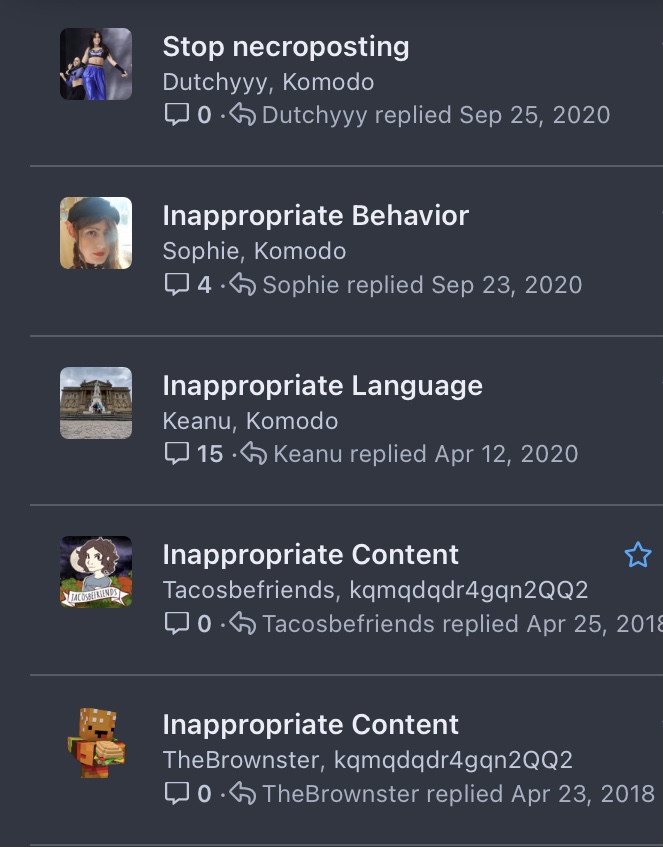Open Inappropriate Content thread by Tacosbefriends
The image size is (663, 847).
pyautogui.click(x=311, y=555)
